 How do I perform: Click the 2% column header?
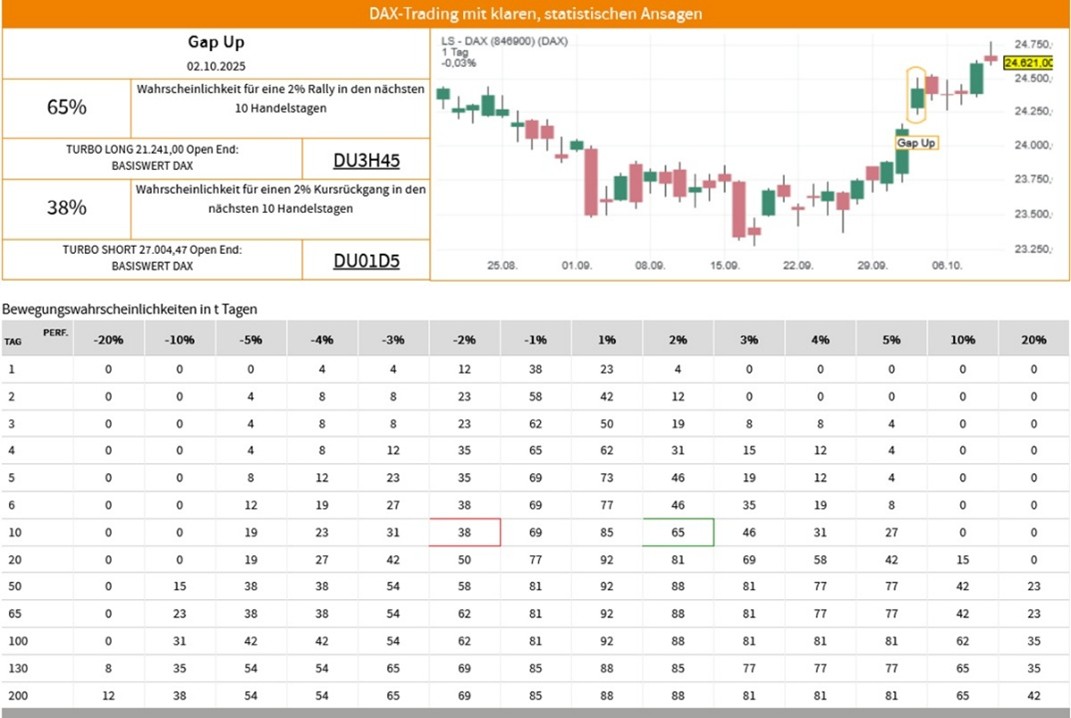click(678, 339)
